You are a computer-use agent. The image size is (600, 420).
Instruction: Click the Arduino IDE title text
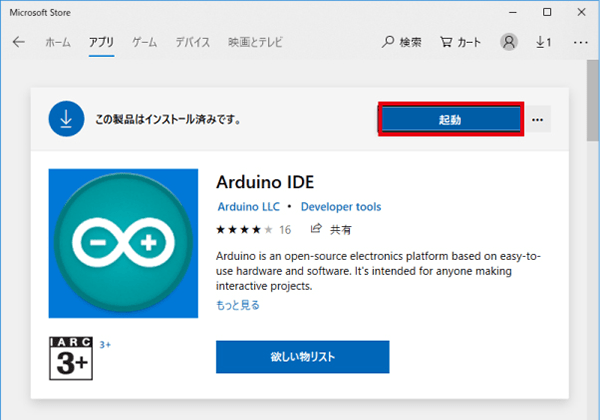click(265, 182)
